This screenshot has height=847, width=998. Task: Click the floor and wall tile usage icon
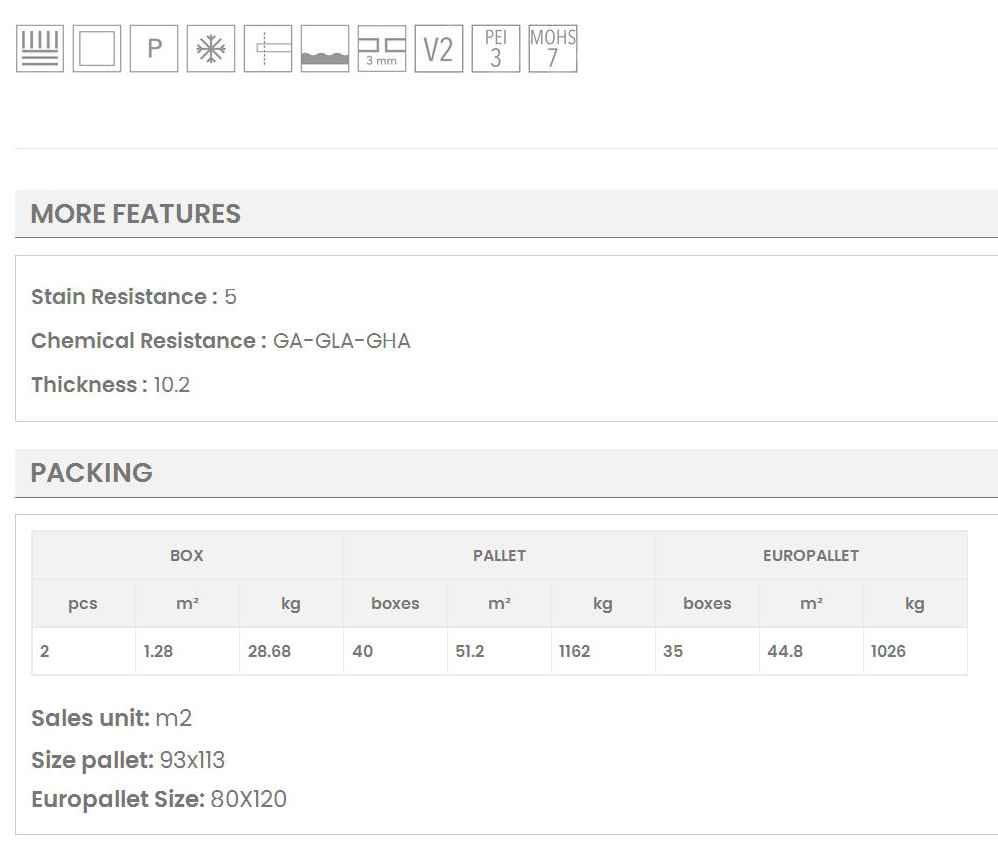pos(40,49)
